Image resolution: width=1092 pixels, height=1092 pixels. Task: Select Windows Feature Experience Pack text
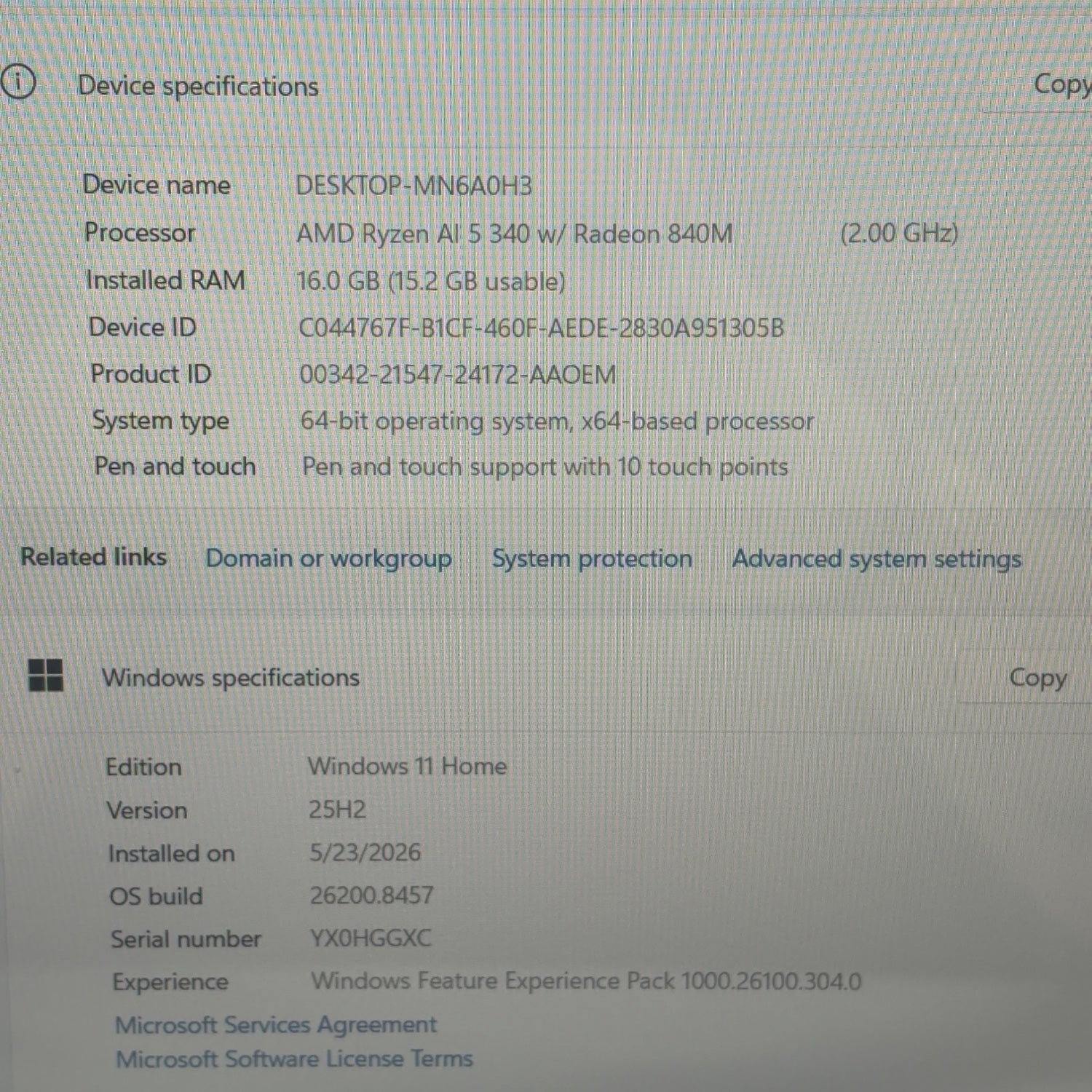[x=586, y=981]
